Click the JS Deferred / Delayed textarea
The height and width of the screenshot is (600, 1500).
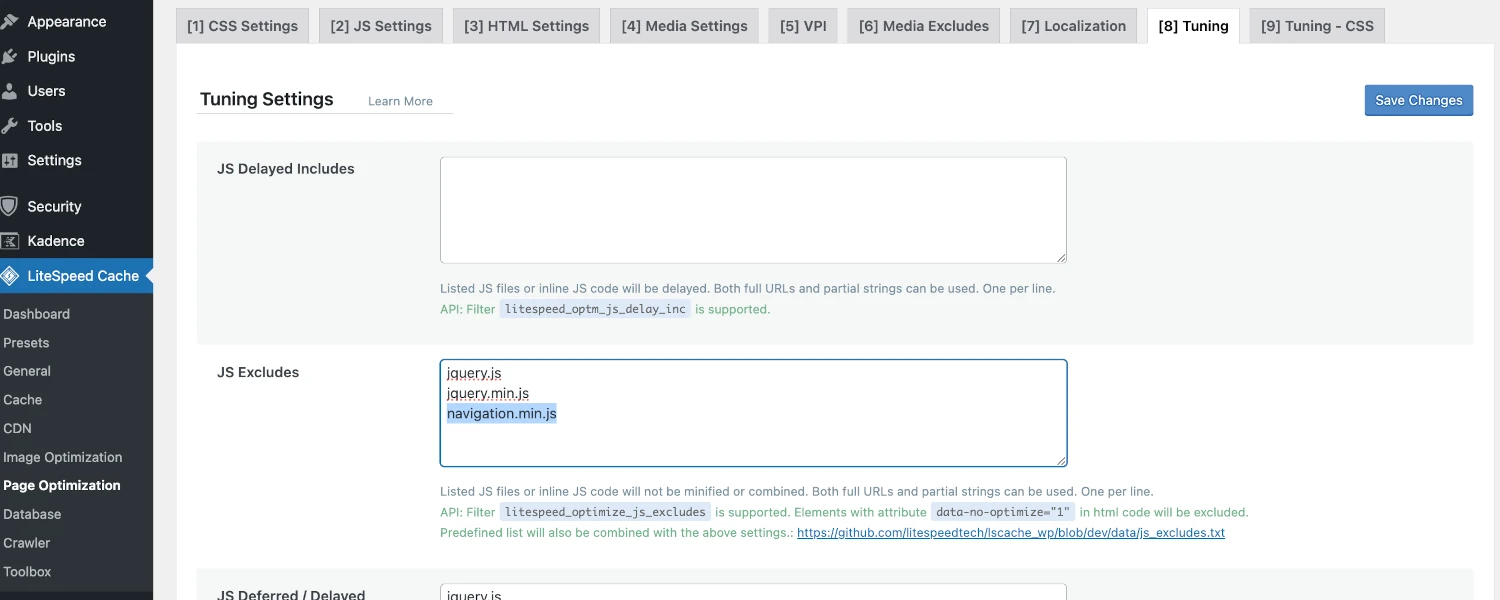753,592
